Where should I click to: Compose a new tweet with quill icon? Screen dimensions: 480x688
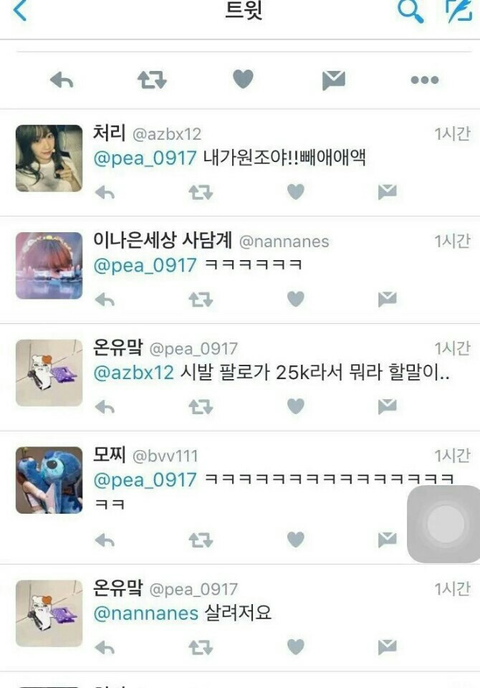pos(459,11)
